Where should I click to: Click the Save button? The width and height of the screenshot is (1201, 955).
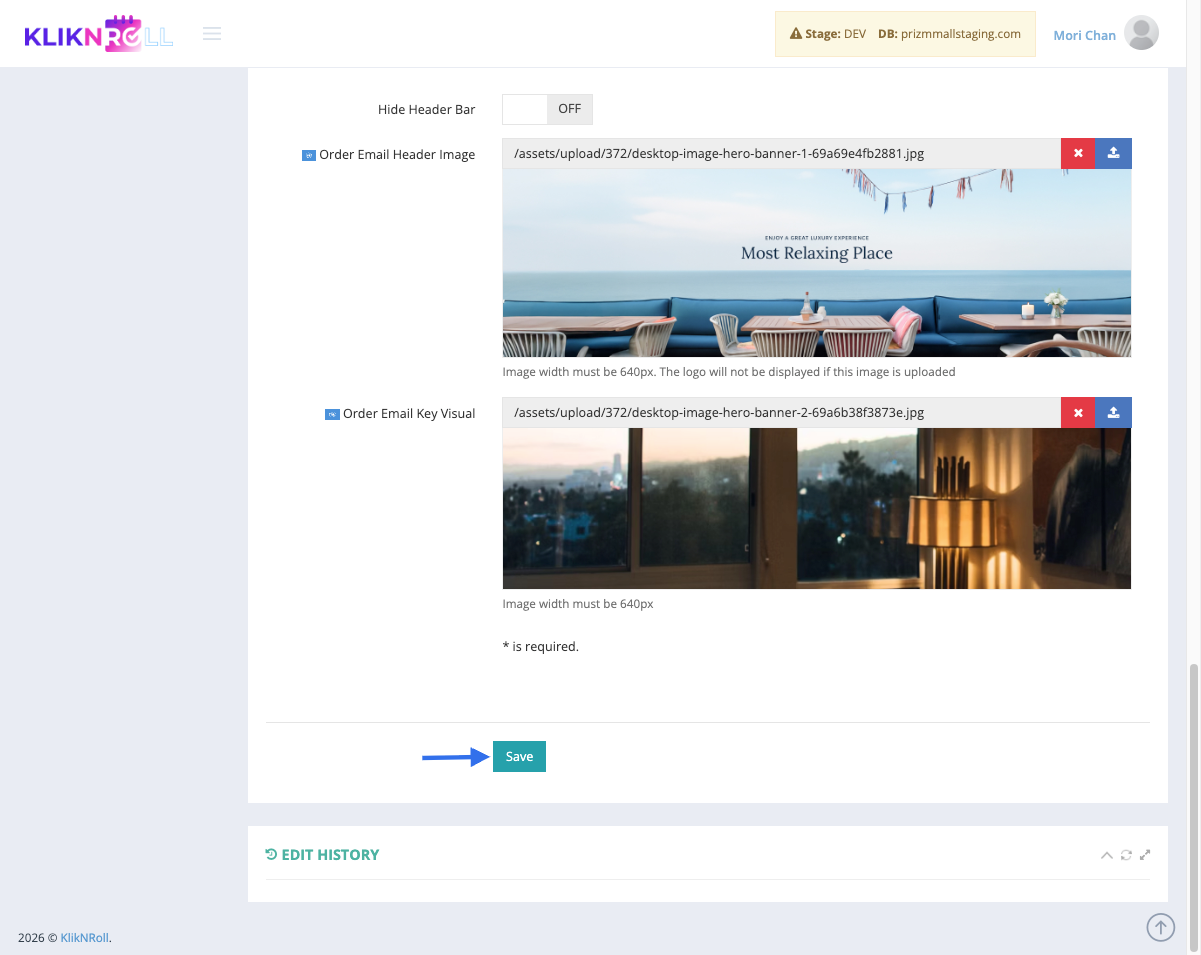pos(519,757)
